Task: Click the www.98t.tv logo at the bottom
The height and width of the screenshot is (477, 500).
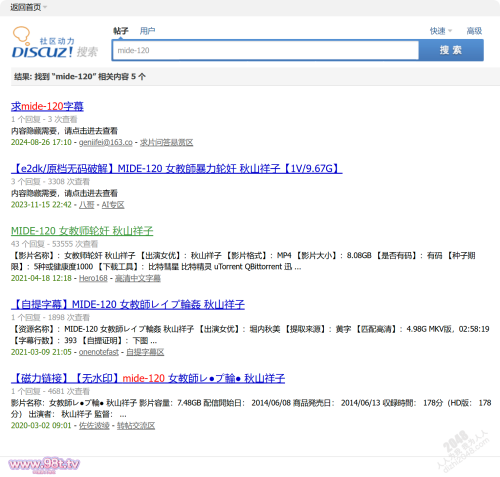Action: (x=44, y=464)
